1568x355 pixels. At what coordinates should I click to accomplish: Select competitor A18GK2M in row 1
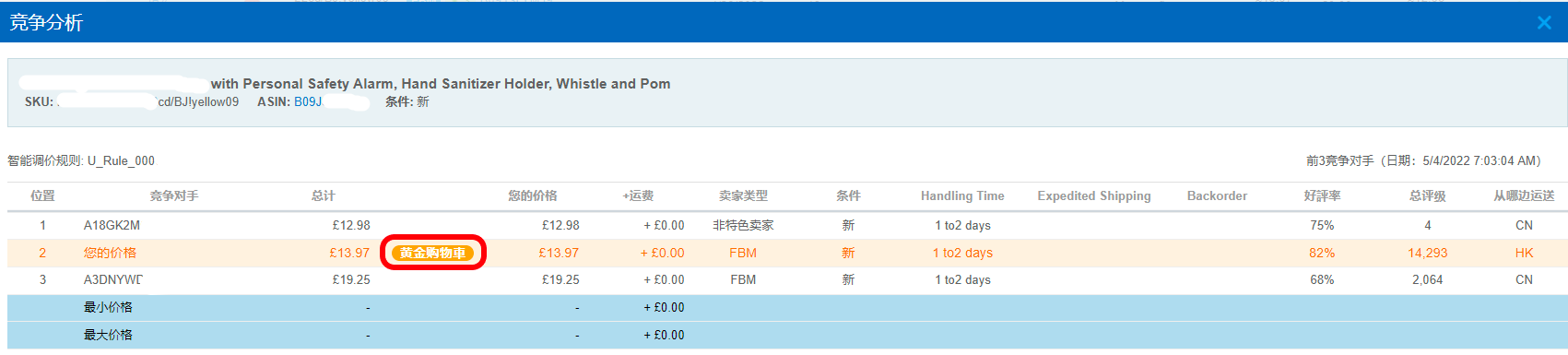[x=112, y=225]
